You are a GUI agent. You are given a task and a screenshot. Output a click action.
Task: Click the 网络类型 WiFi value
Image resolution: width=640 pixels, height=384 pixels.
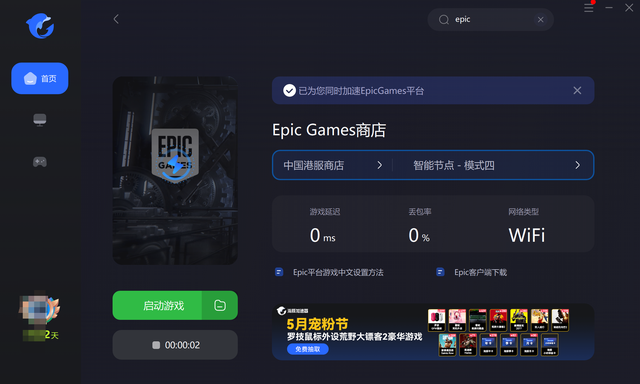tap(527, 235)
